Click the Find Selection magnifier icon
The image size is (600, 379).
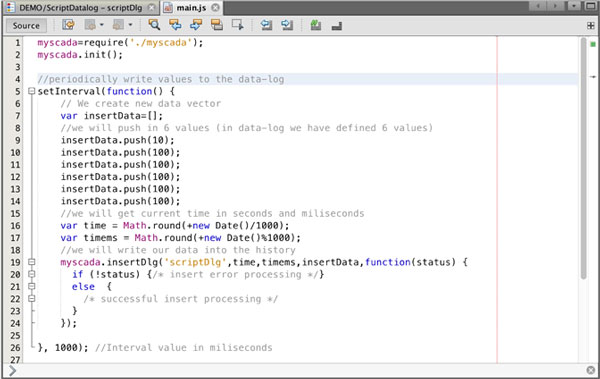tap(154, 25)
